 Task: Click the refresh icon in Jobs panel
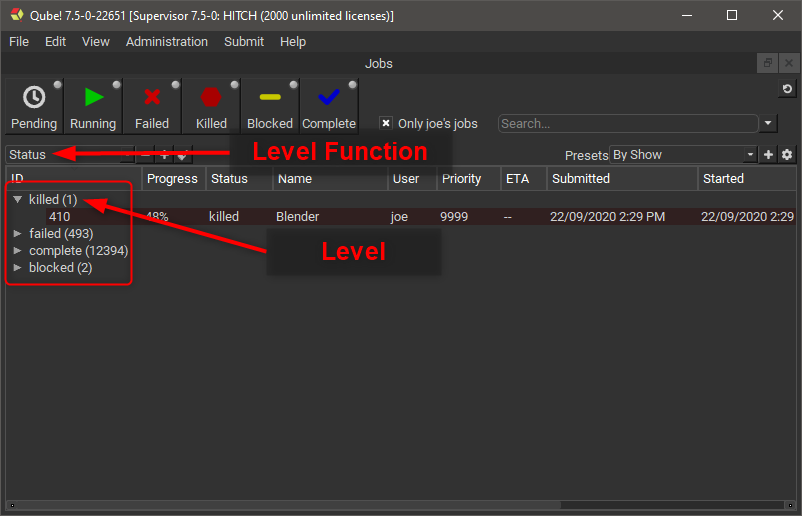[787, 90]
